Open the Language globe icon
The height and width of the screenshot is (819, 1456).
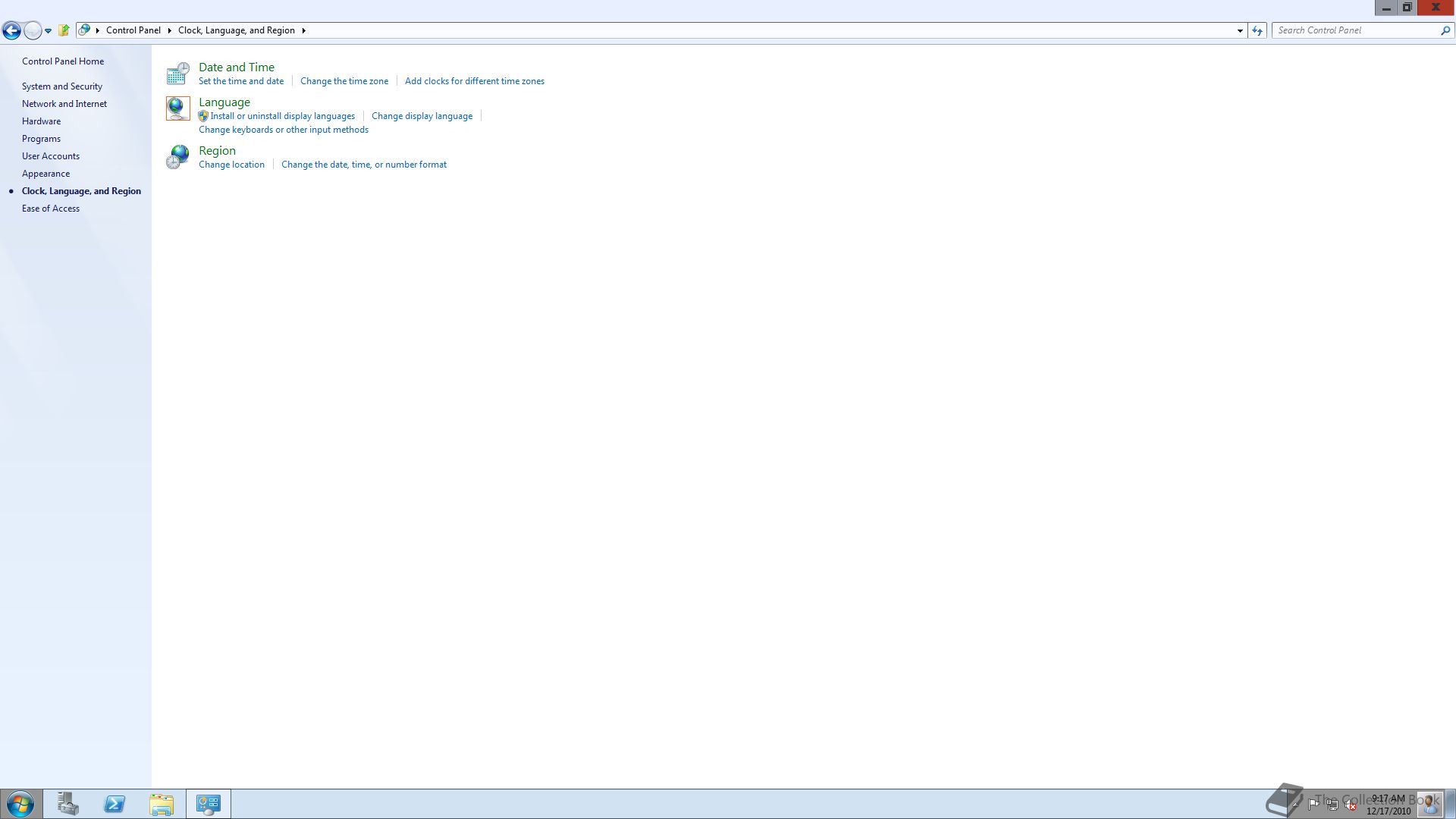coord(177,108)
